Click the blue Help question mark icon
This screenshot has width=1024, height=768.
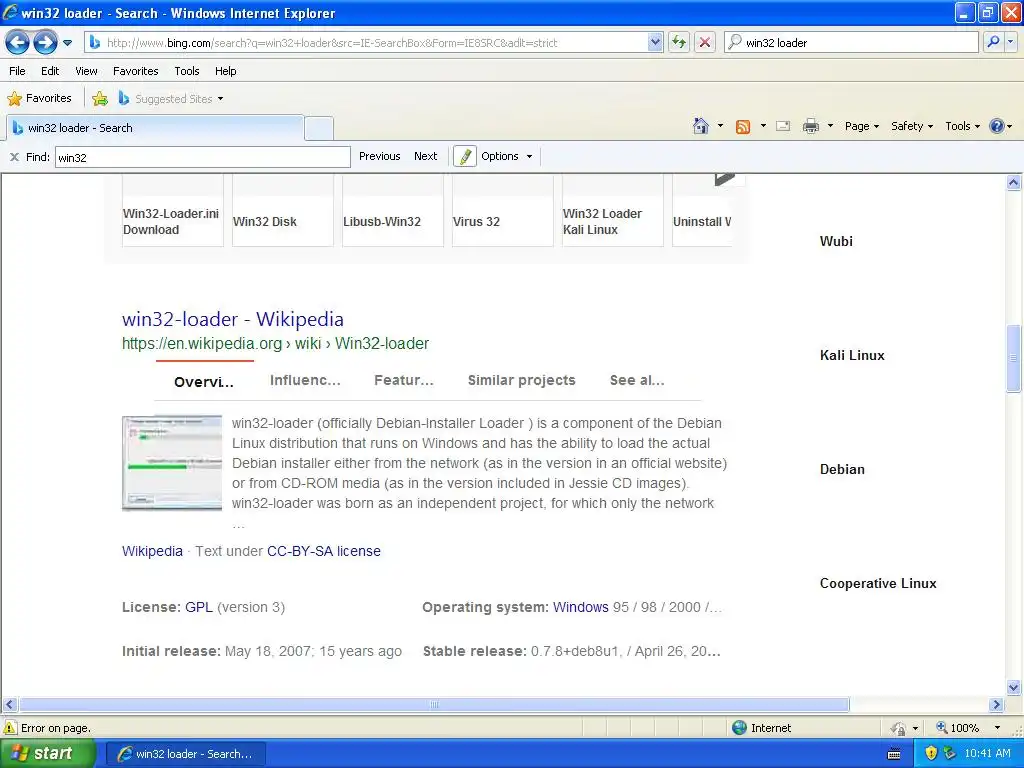(997, 126)
